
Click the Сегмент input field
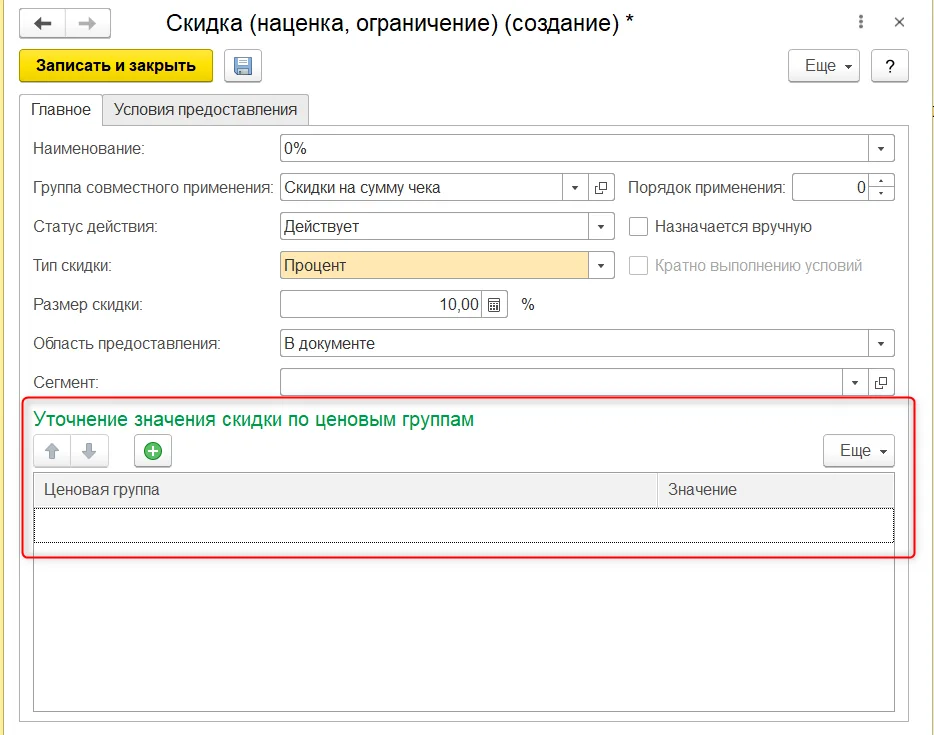click(x=561, y=382)
